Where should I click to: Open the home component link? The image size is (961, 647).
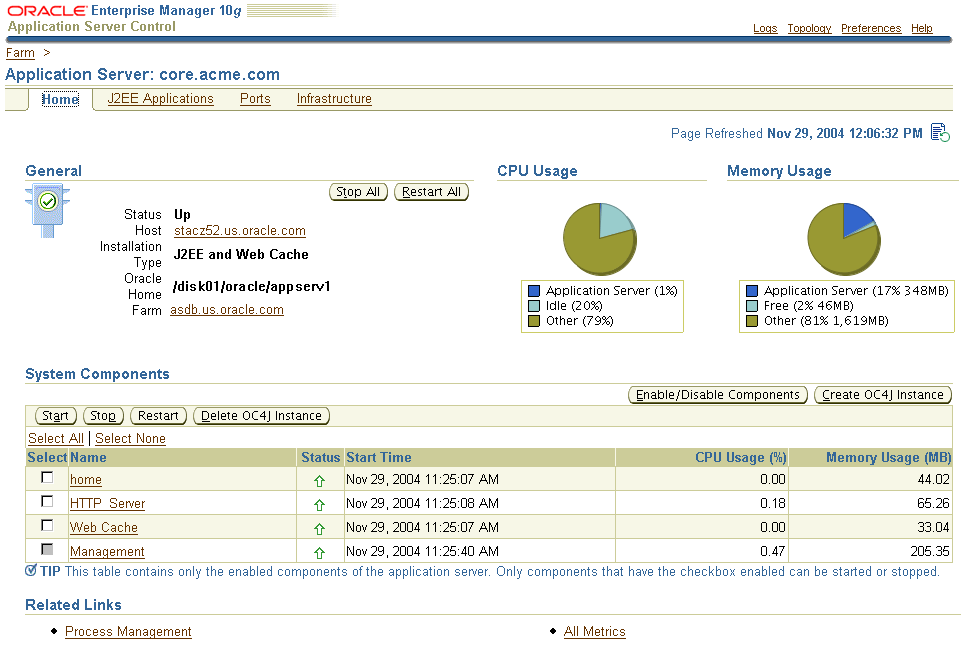(x=86, y=480)
